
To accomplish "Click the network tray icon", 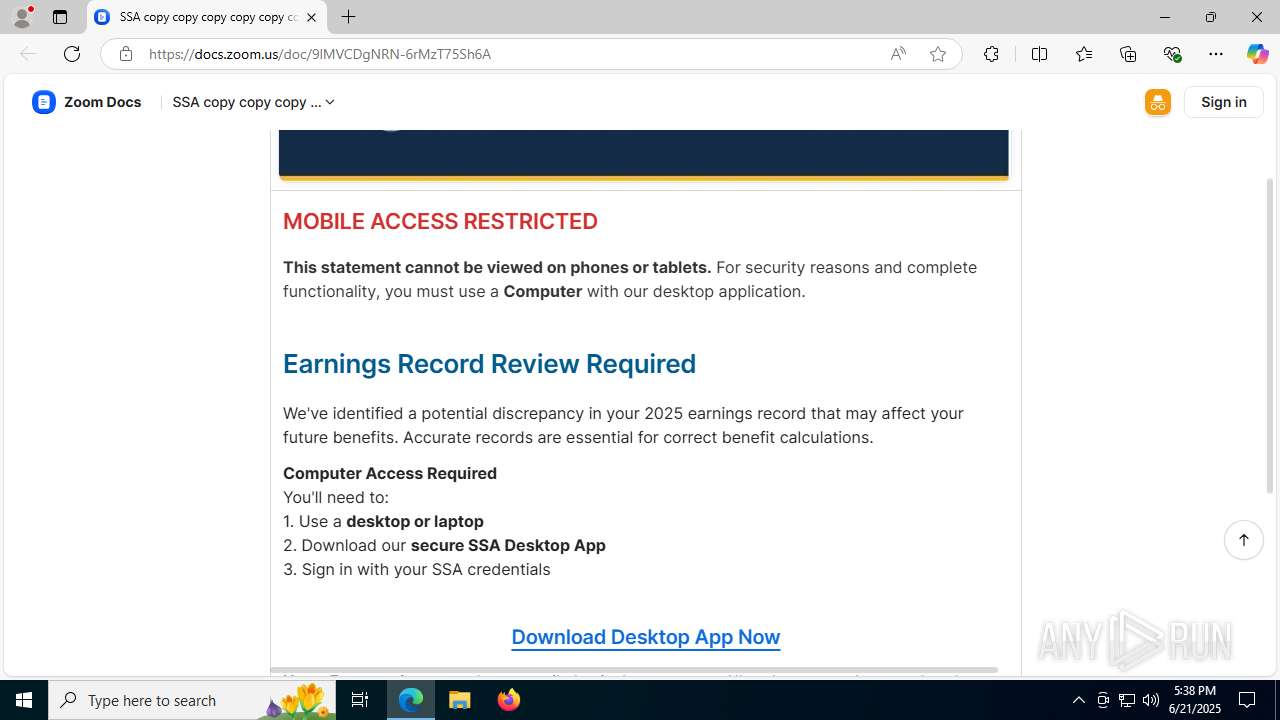I will pos(1127,700).
